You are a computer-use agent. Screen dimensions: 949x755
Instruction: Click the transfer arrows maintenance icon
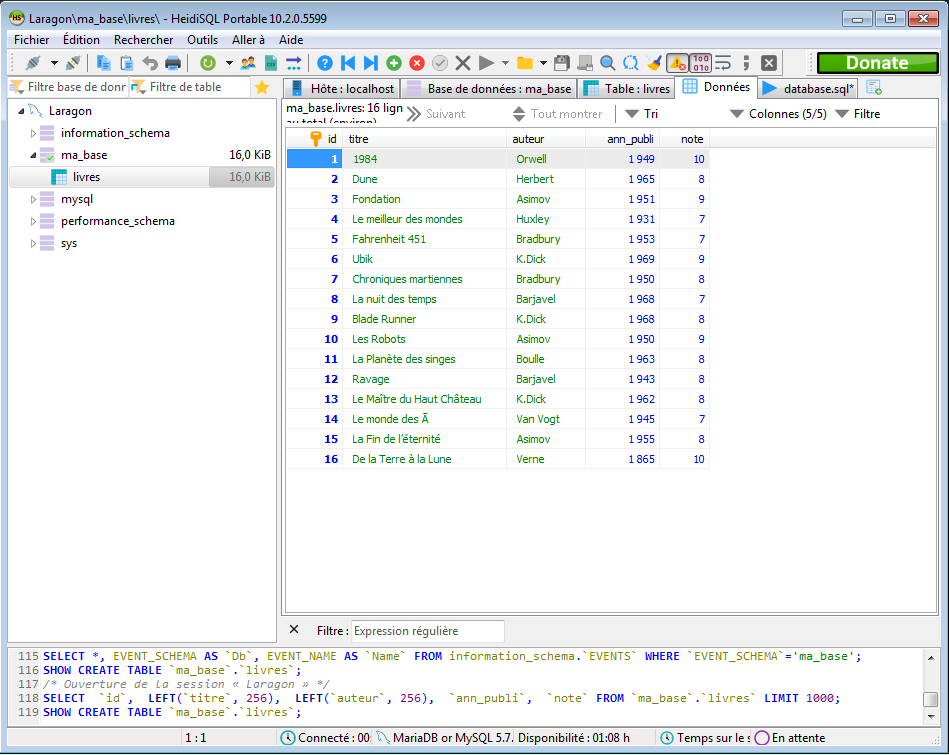[x=294, y=63]
